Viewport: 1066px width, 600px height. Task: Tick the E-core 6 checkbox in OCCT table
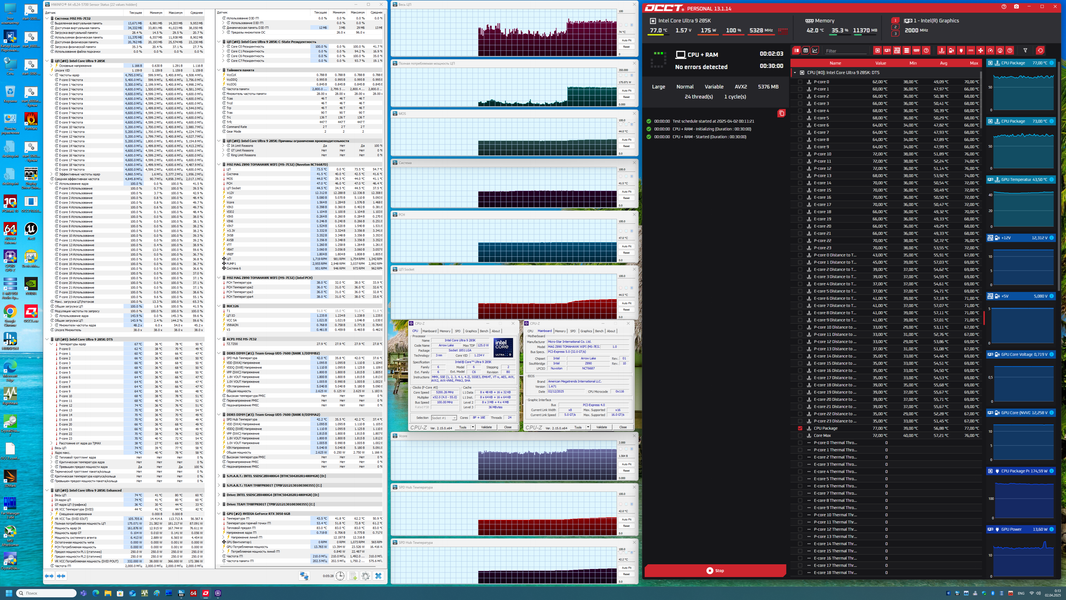click(x=800, y=125)
